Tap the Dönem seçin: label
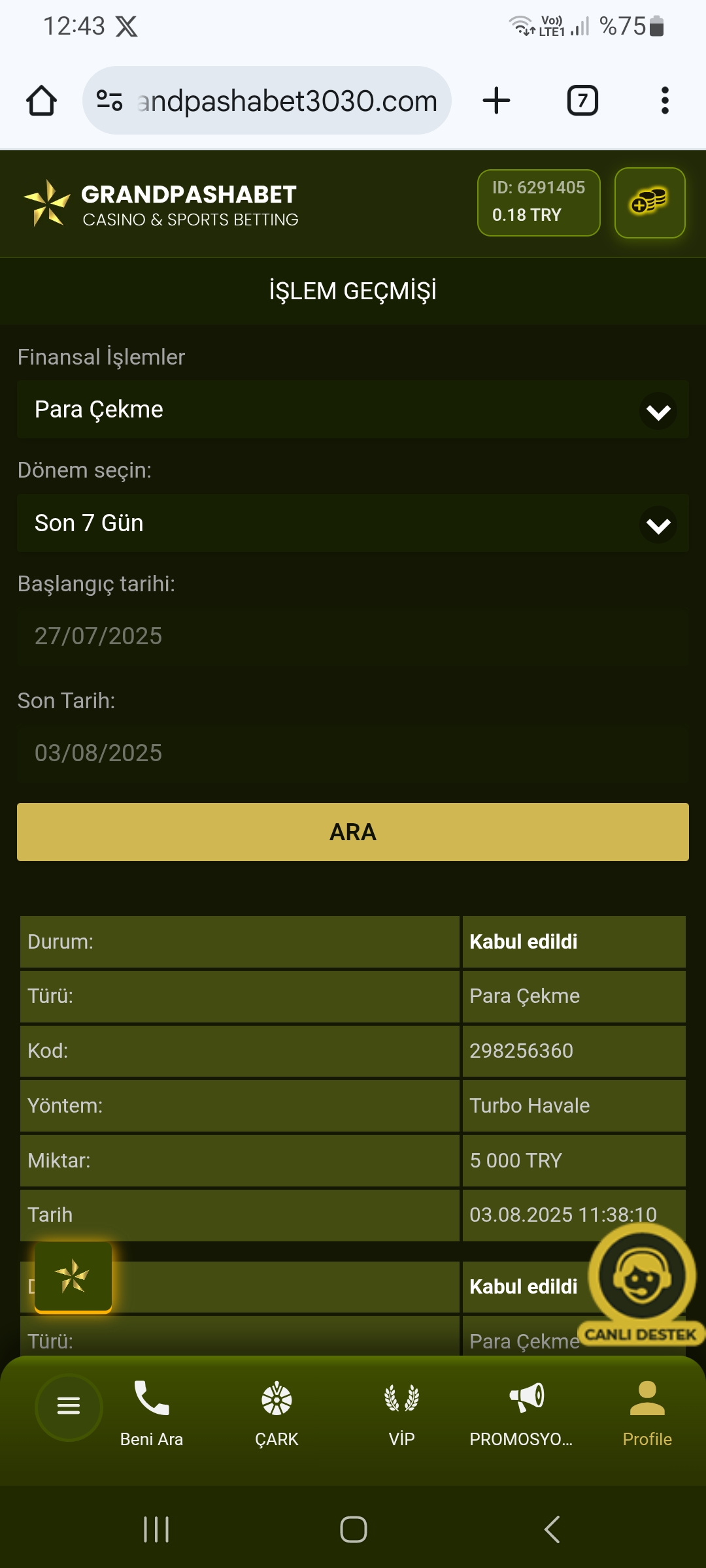This screenshot has width=706, height=1568. pyautogui.click(x=84, y=470)
